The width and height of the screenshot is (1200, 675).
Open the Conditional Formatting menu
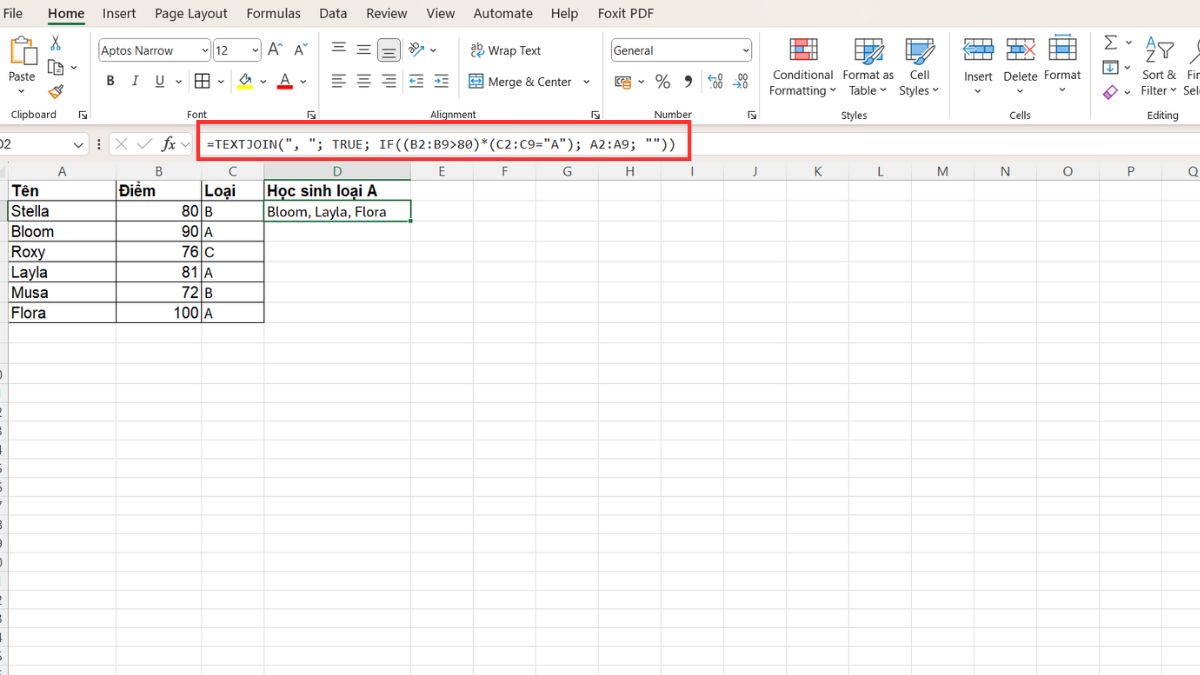tap(802, 68)
